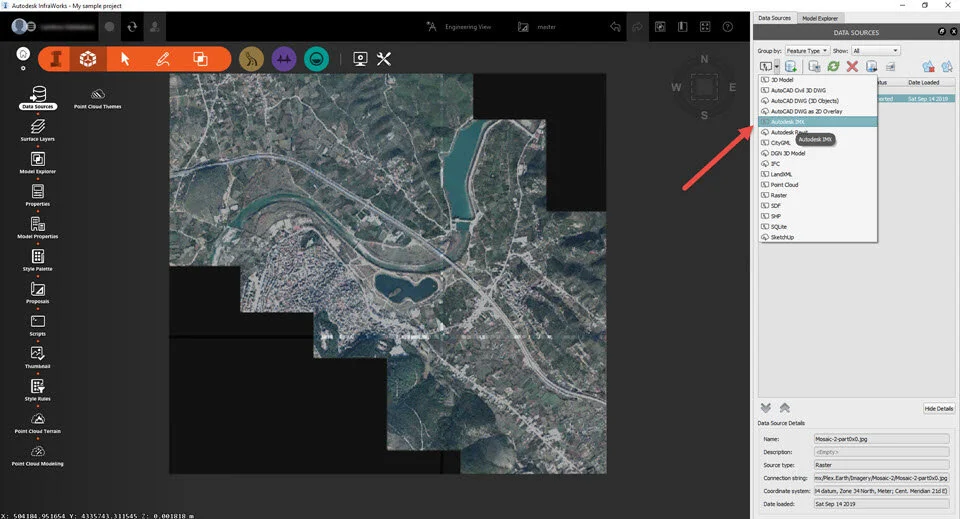This screenshot has width=960, height=519.
Task: Click the add file data source dropdown arrow
Action: pos(777,66)
